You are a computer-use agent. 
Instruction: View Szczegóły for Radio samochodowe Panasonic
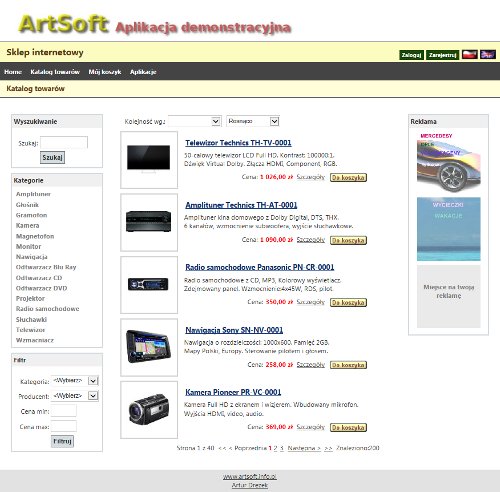pyautogui.click(x=311, y=302)
